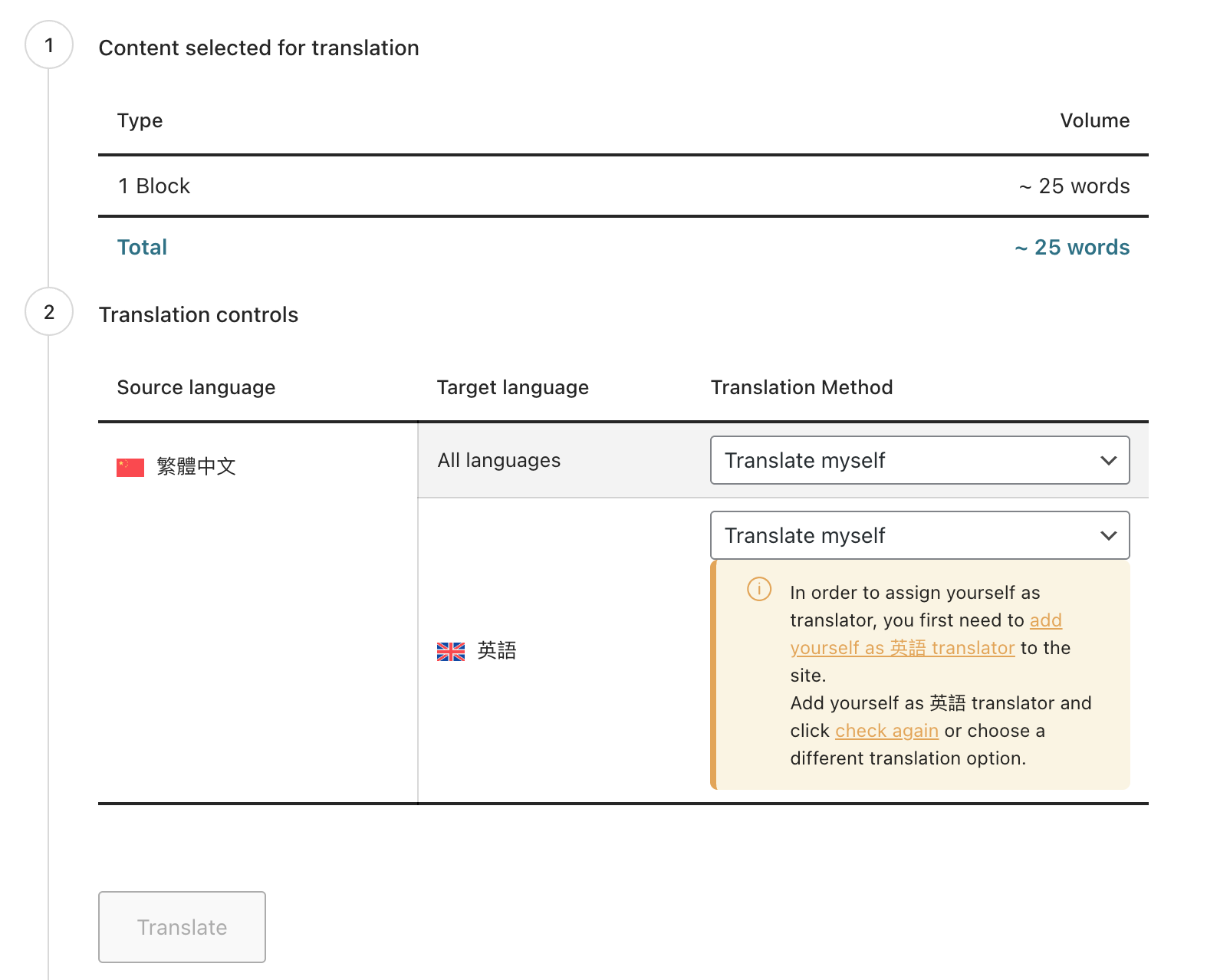This screenshot has width=1207, height=980.
Task: Click the Chinese flag icon
Action: click(130, 467)
